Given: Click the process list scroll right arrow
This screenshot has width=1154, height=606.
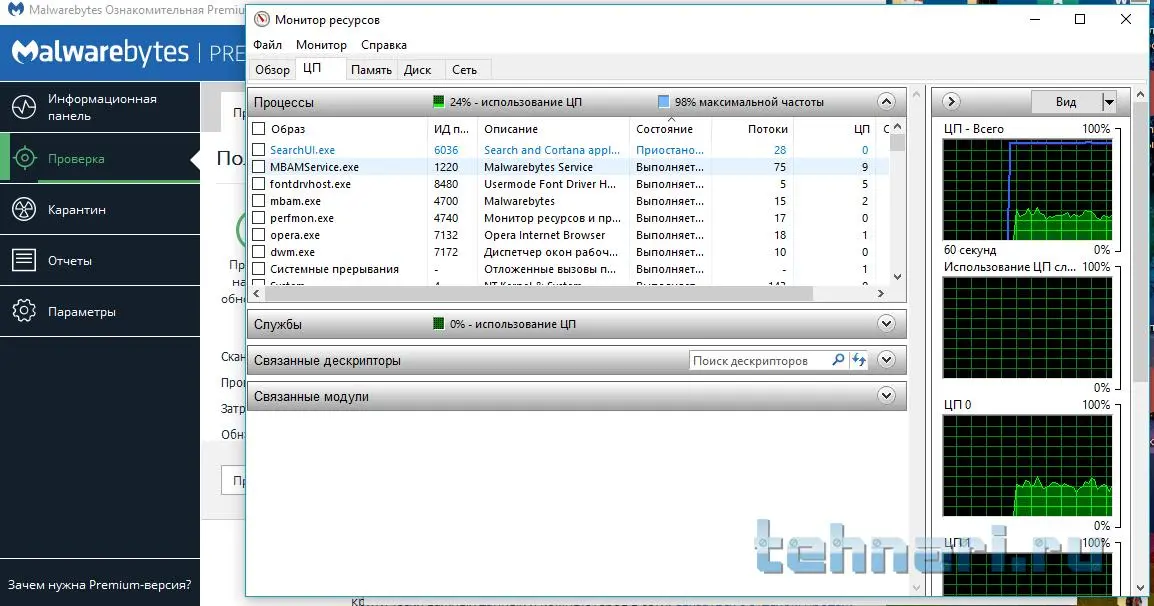Looking at the screenshot, I should pos(880,293).
